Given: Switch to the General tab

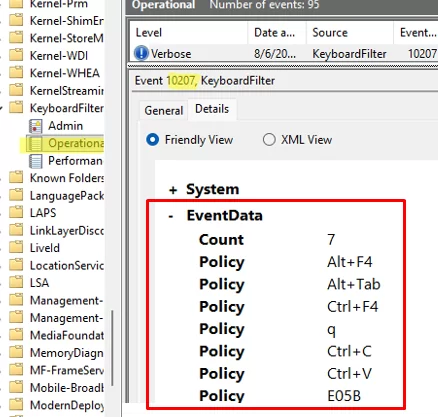Looking at the screenshot, I should tap(164, 110).
